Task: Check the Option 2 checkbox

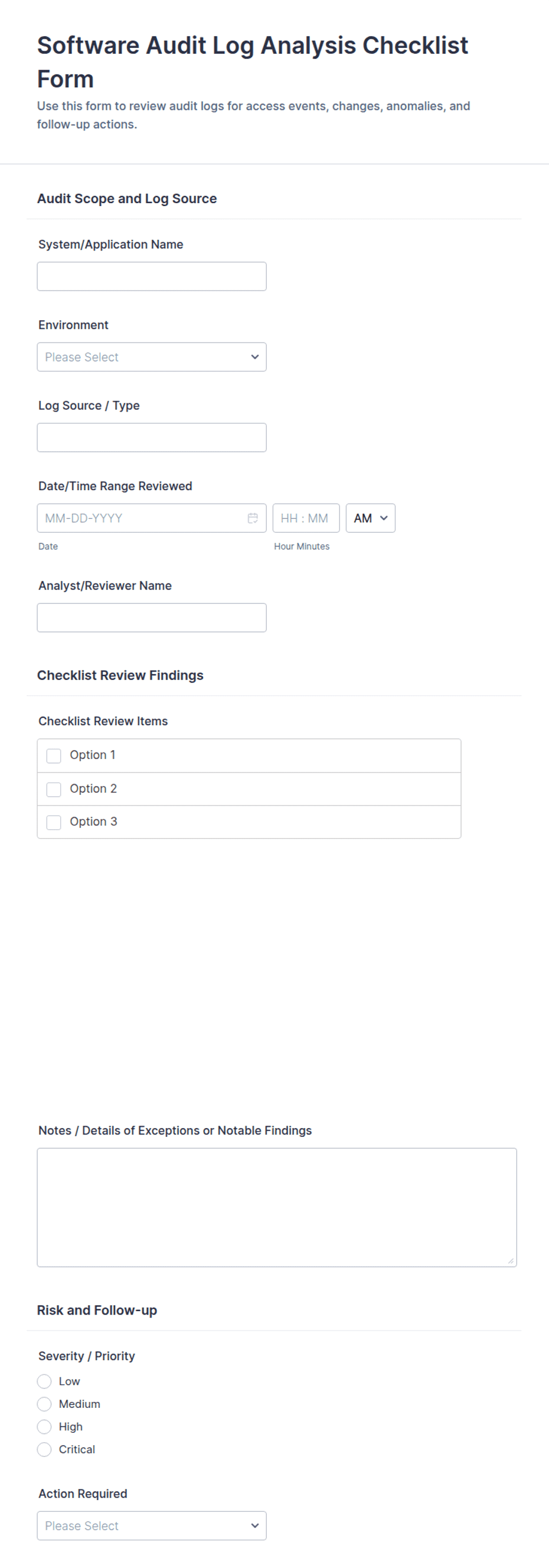Action: [54, 789]
